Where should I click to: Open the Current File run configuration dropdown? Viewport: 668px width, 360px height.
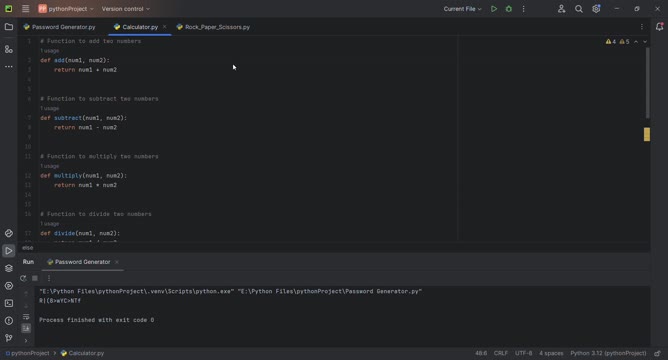[x=462, y=9]
